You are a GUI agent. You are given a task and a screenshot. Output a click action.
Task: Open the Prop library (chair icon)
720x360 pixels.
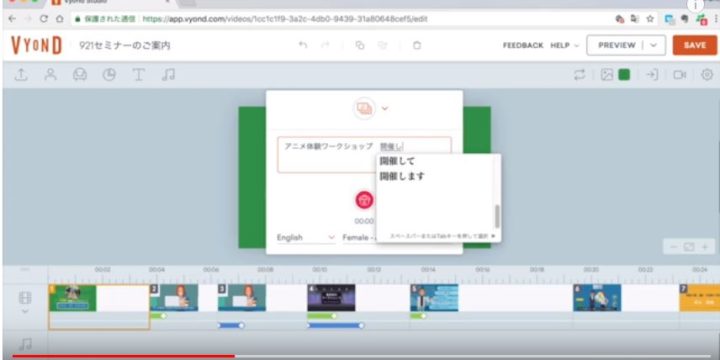coord(80,75)
